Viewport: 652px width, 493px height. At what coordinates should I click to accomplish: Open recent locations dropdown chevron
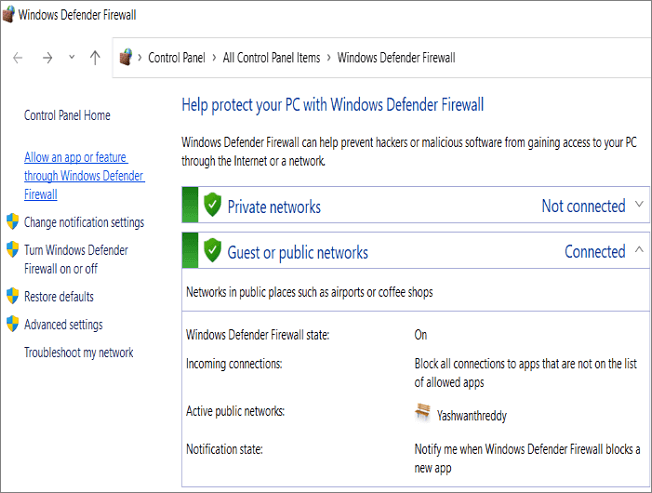71,58
